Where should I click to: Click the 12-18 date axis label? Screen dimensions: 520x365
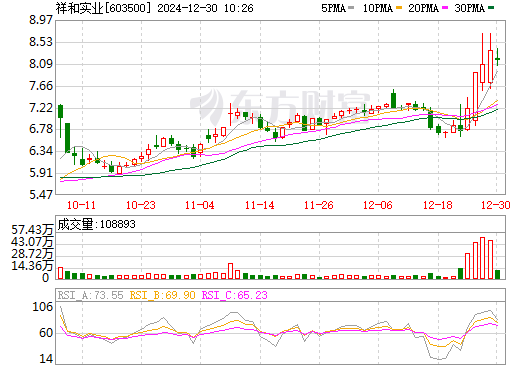(438, 205)
